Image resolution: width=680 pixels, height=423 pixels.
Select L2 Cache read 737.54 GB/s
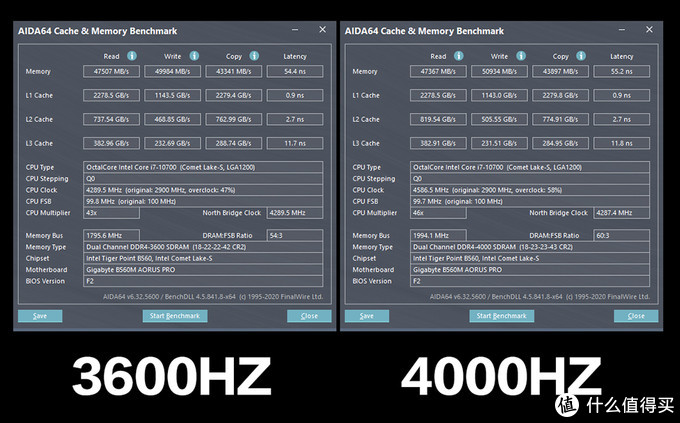111,119
